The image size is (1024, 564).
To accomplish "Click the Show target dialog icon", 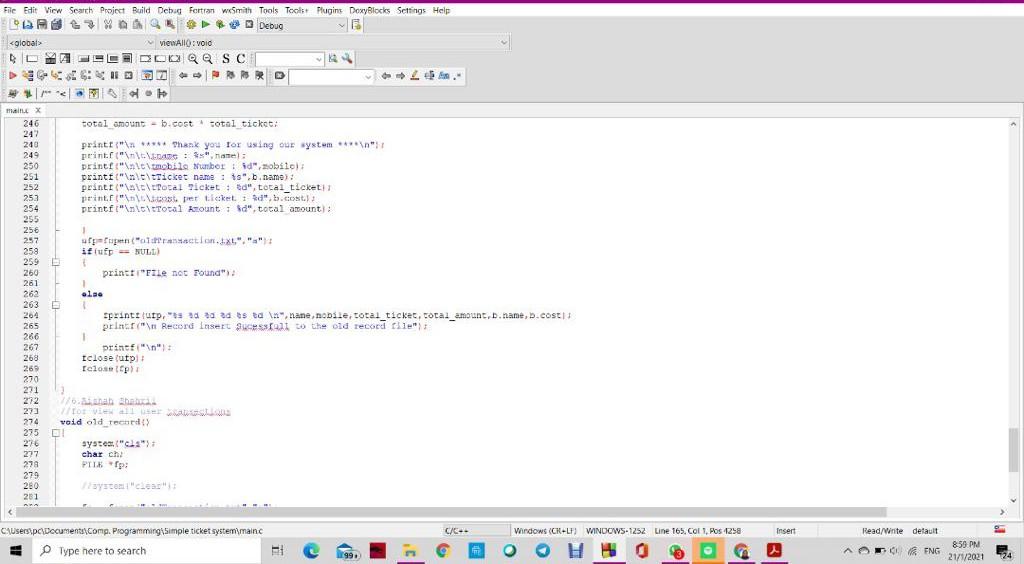I will tap(356, 25).
